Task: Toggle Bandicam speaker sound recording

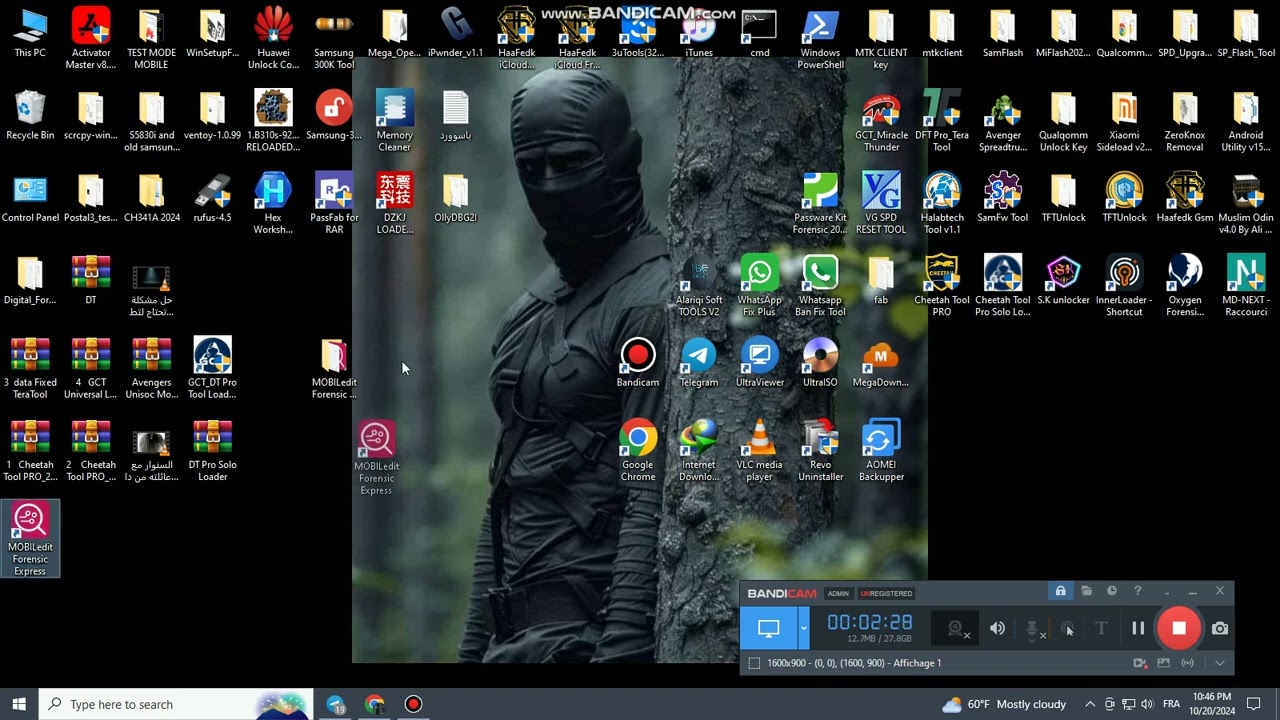Action: (997, 629)
